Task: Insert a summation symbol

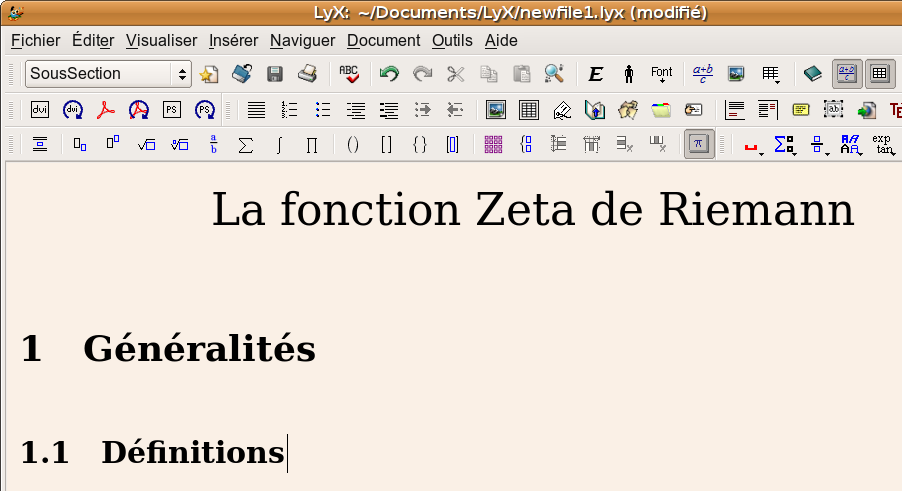Action: (245, 145)
